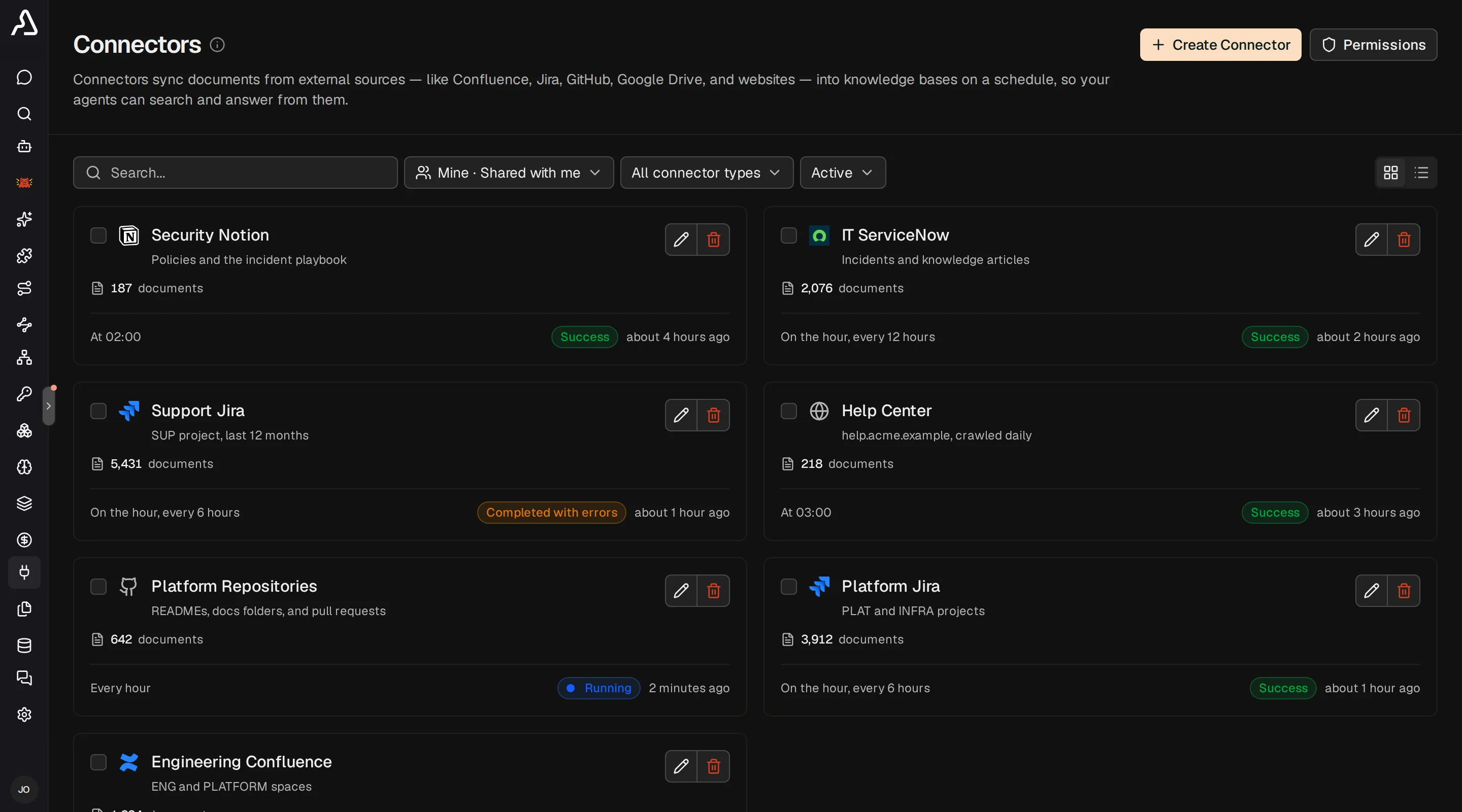Open the brain icon in sidebar
Screen dimensions: 1462x812
[x=24, y=466]
